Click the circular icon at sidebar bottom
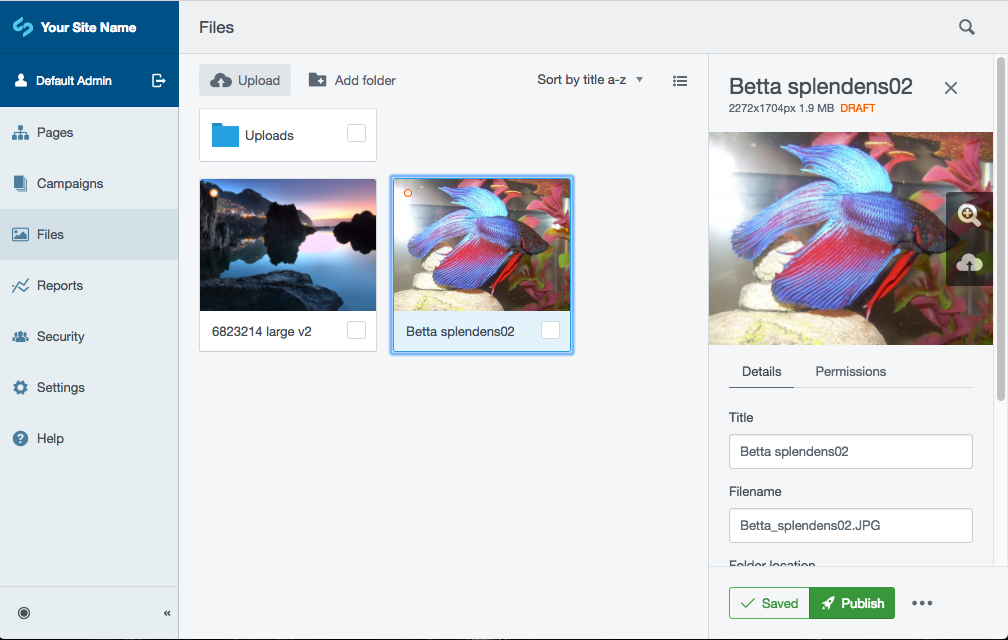 pos(24,613)
